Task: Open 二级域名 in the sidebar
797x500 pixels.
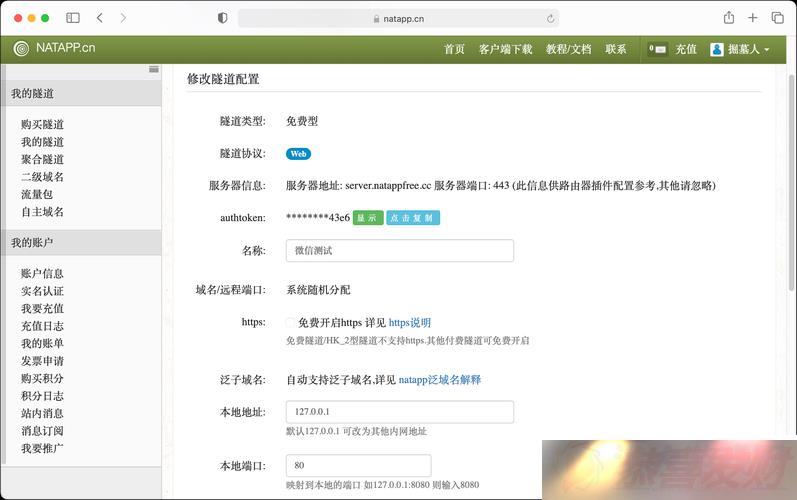Action: [42, 177]
